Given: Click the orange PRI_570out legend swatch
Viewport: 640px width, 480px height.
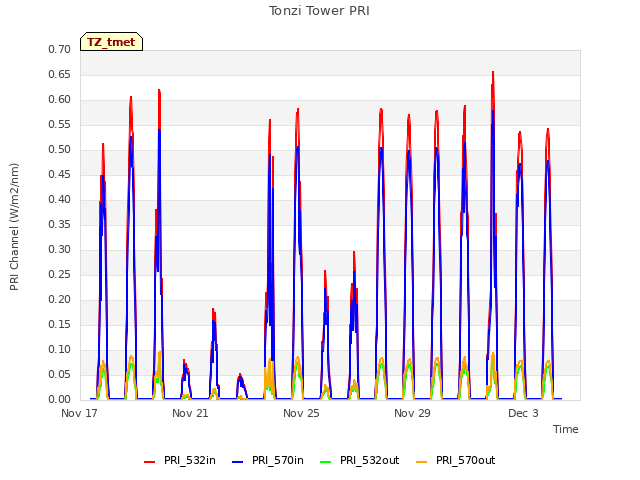Looking at the screenshot, I should [422, 462].
